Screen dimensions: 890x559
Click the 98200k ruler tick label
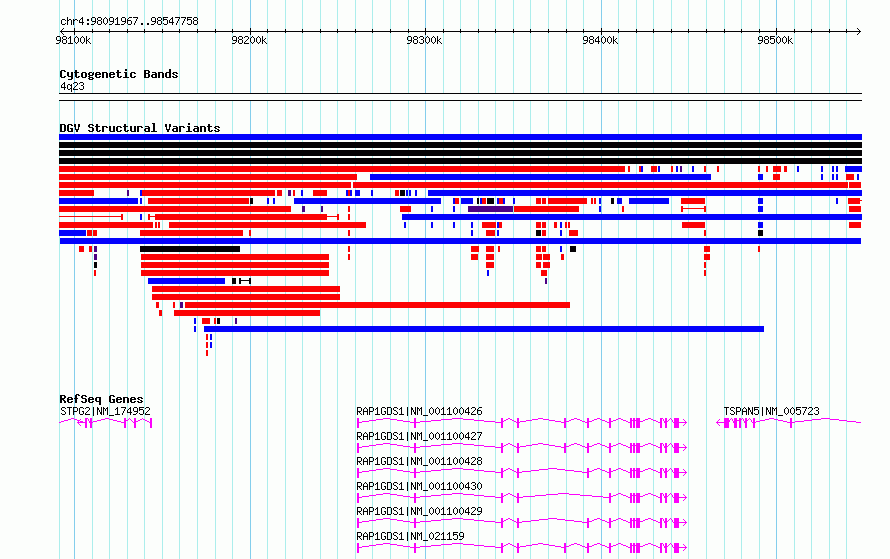coord(249,40)
